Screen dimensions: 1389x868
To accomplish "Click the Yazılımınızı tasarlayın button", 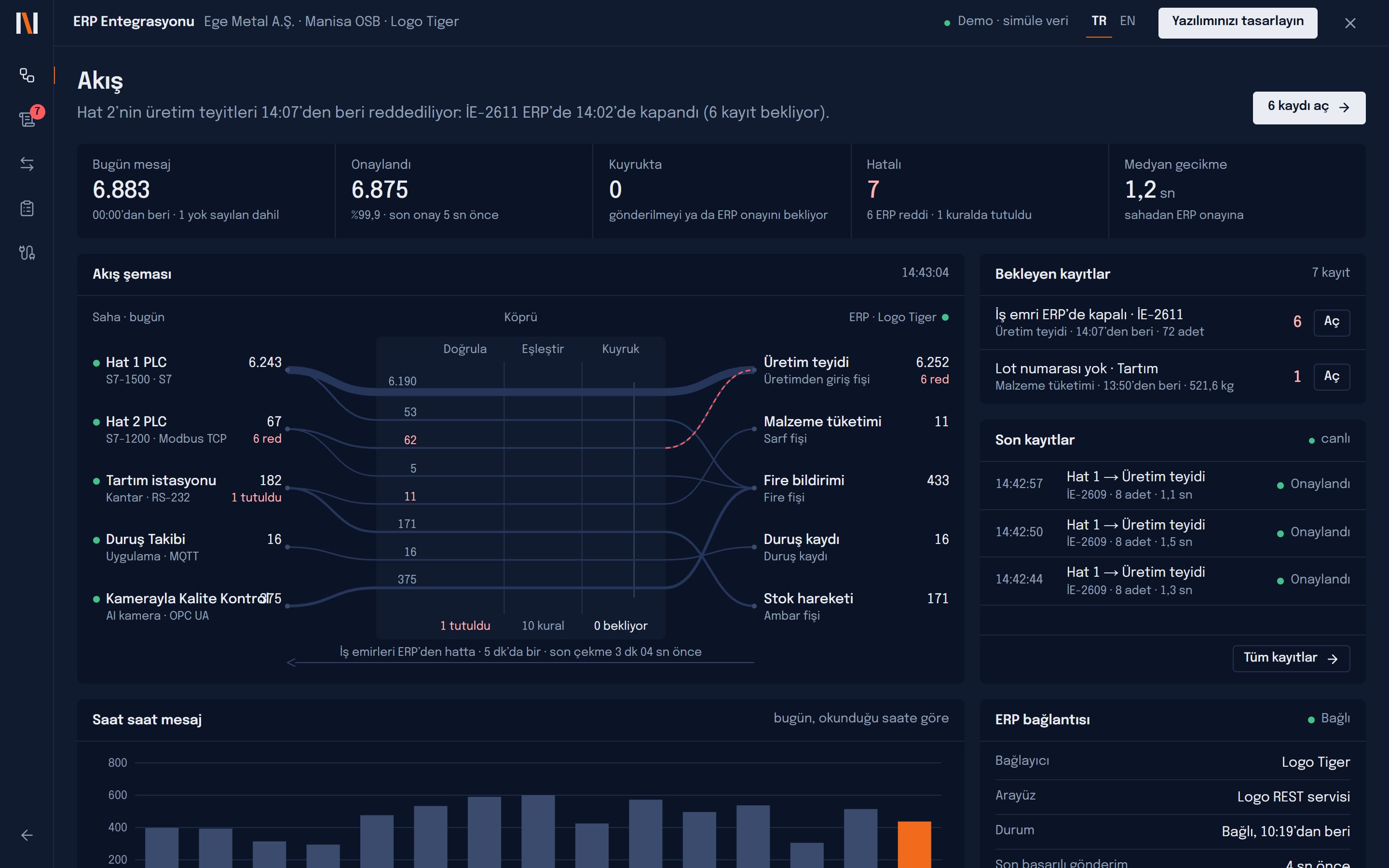I will [1238, 23].
